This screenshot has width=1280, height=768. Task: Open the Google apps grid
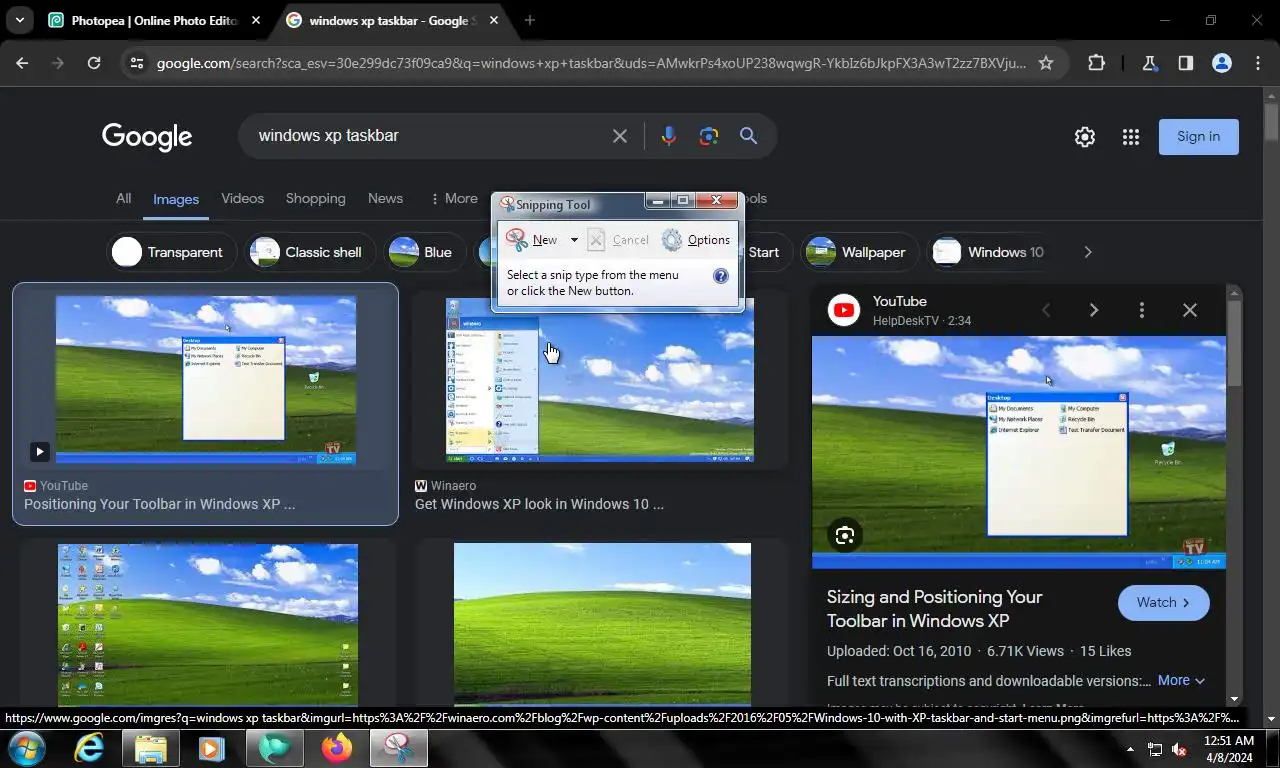coord(1131,137)
